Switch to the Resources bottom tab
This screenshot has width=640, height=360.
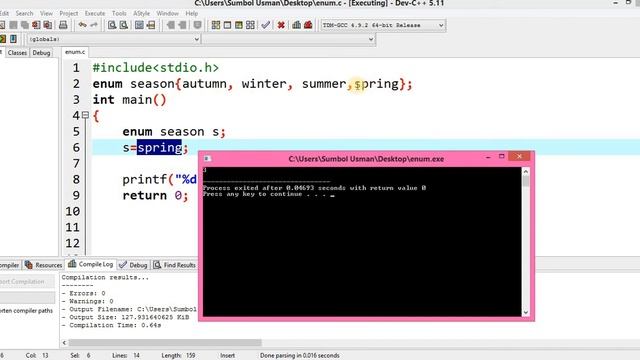[x=44, y=265]
